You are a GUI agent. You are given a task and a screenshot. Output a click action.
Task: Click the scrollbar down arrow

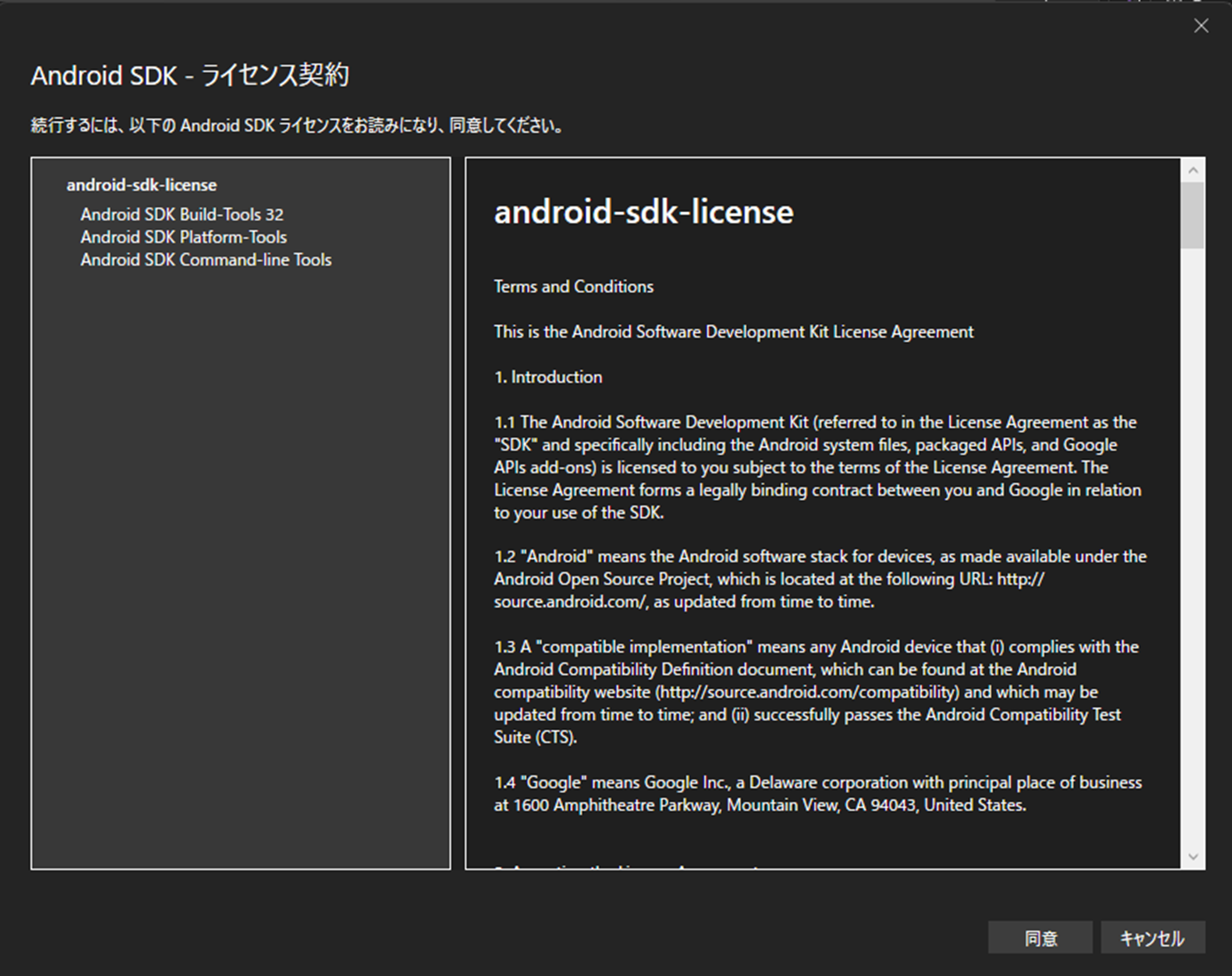click(x=1193, y=857)
